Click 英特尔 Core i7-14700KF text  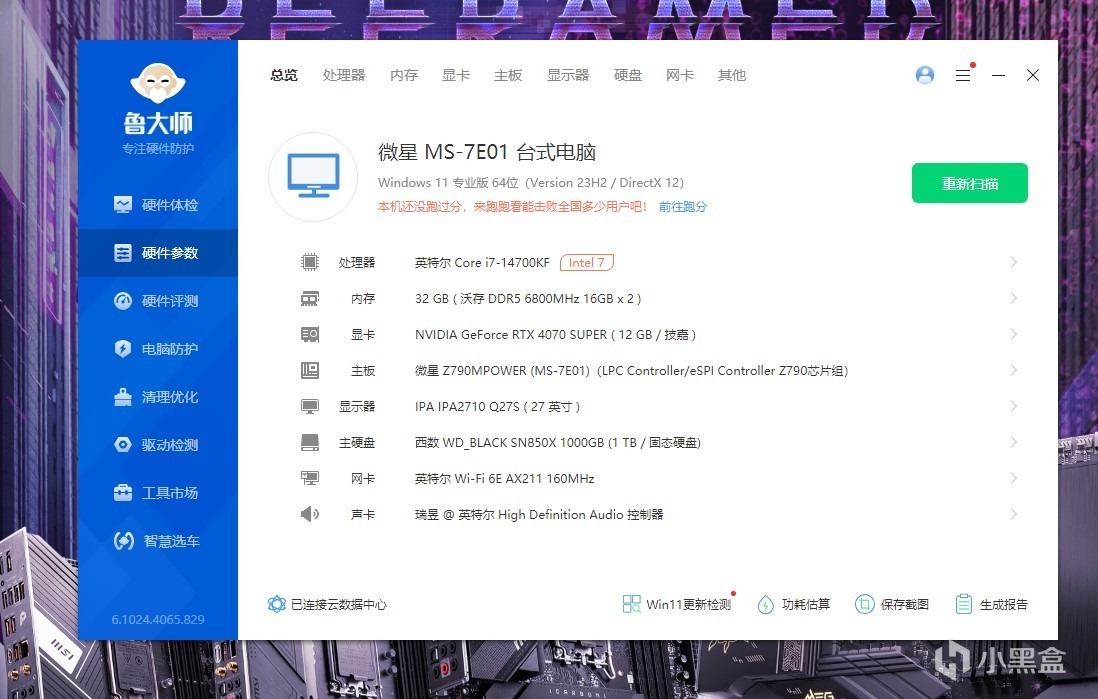click(x=482, y=263)
